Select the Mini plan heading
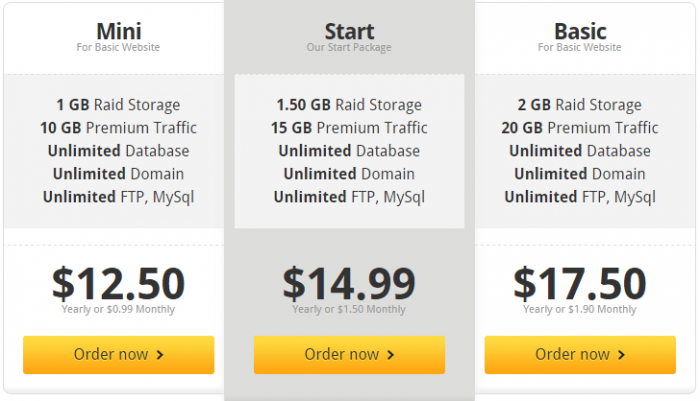Image resolution: width=700 pixels, height=401 pixels. (118, 30)
